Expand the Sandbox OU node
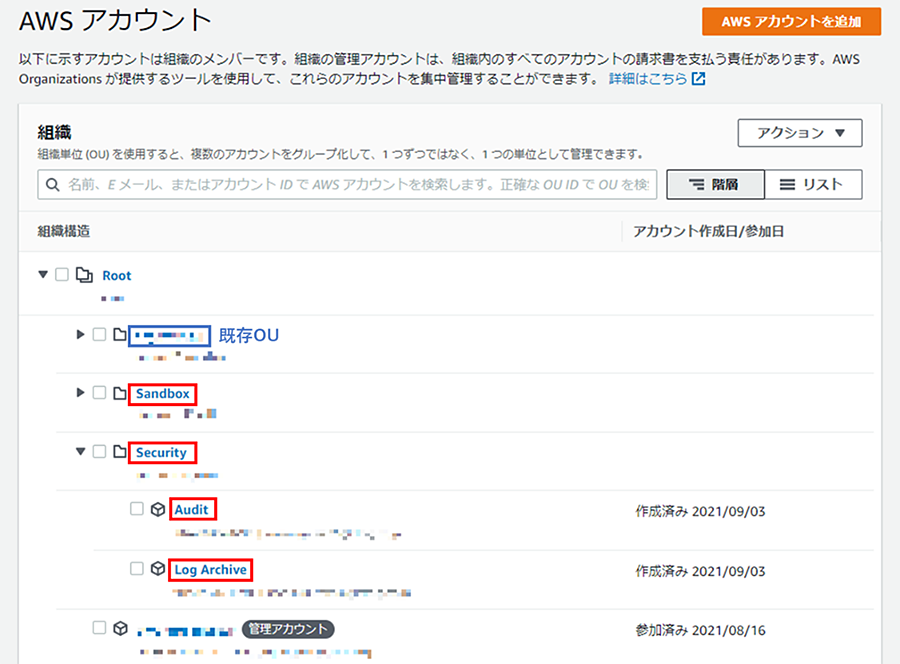This screenshot has width=900, height=664. coord(80,393)
